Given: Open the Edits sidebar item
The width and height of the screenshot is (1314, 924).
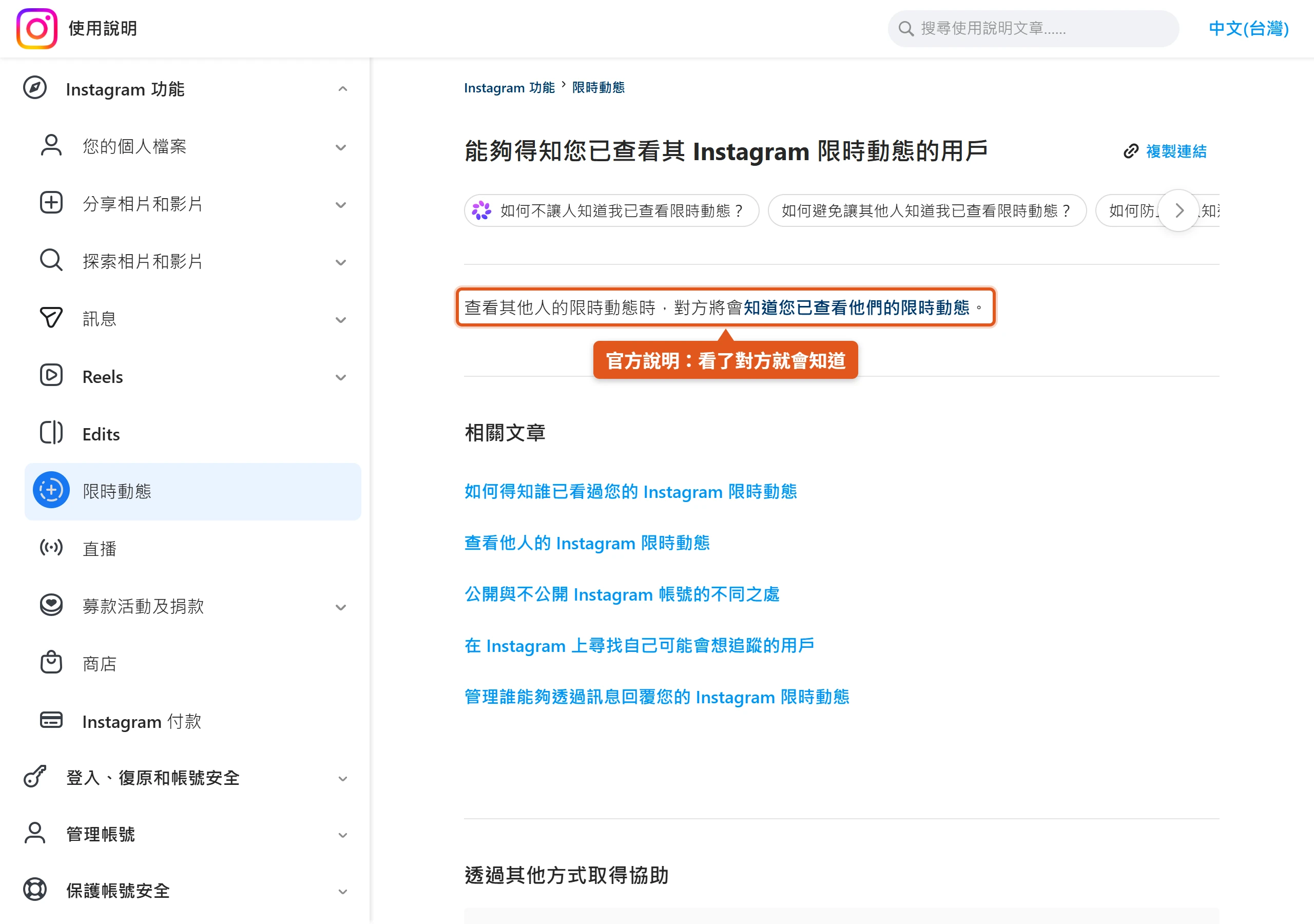Looking at the screenshot, I should point(193,434).
